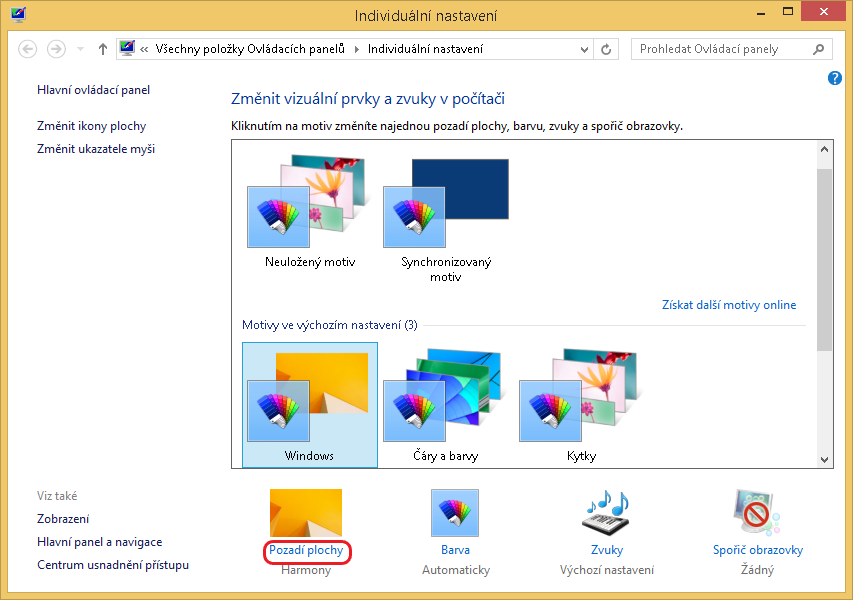
Task: Focus the Prohledat Ovládací panely search field
Action: [x=720, y=49]
